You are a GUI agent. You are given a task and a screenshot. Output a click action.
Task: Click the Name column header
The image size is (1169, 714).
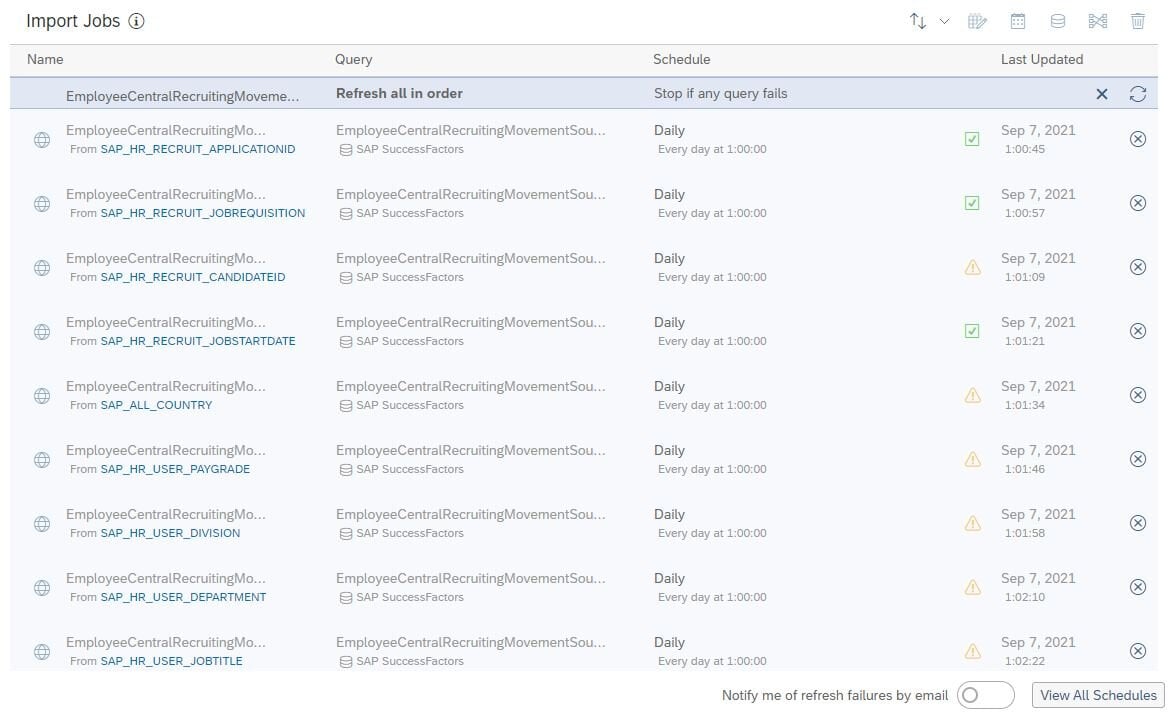45,59
